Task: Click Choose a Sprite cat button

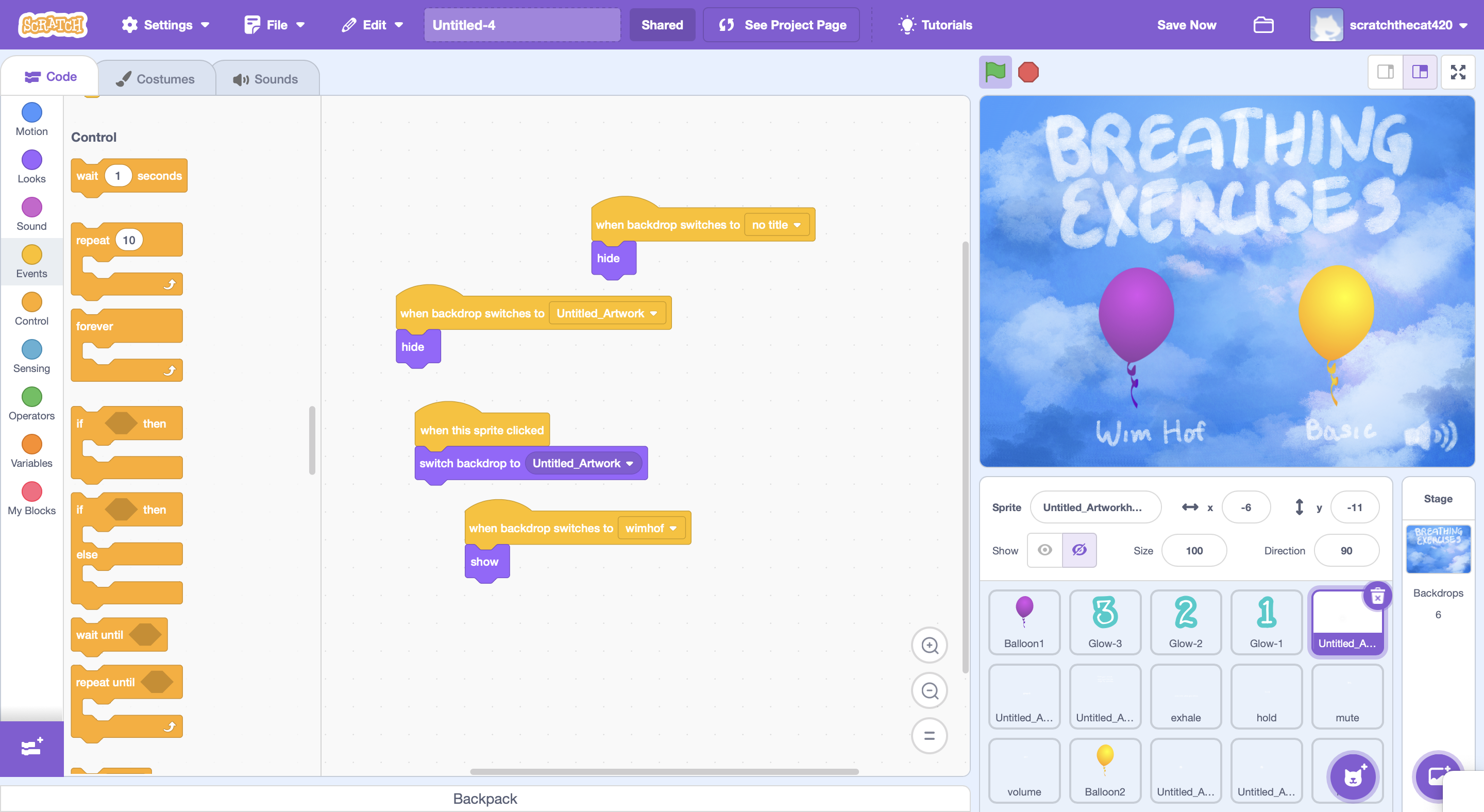Action: tap(1352, 776)
